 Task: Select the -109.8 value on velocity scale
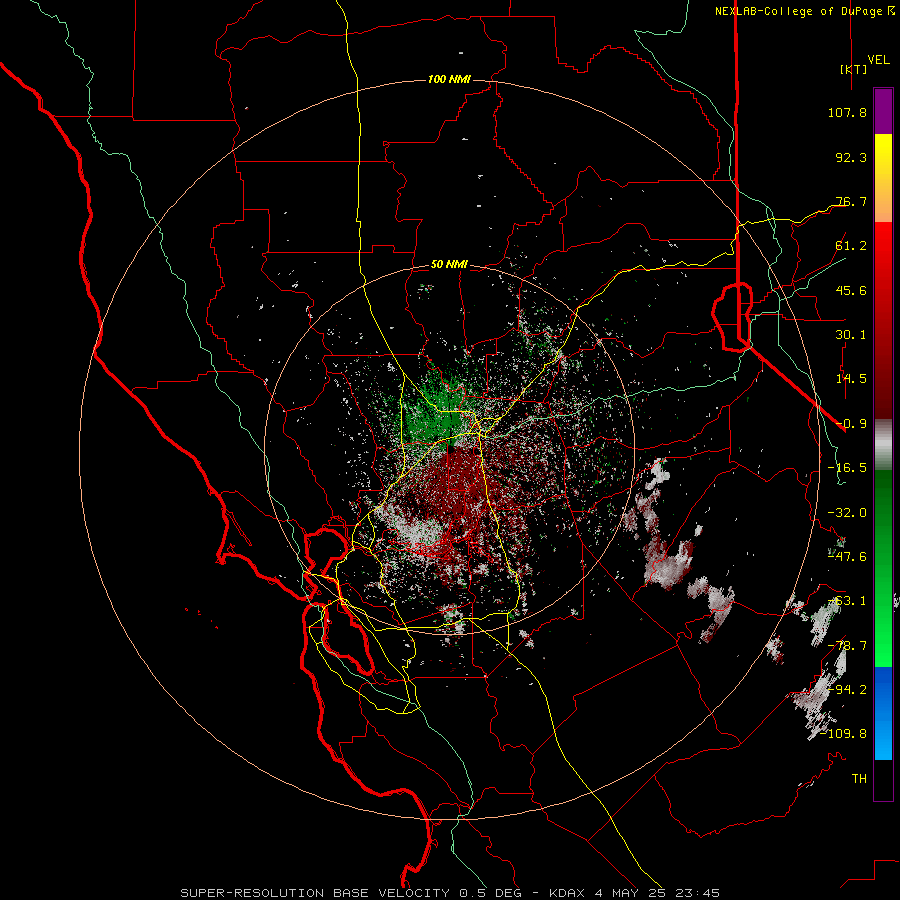click(x=844, y=734)
